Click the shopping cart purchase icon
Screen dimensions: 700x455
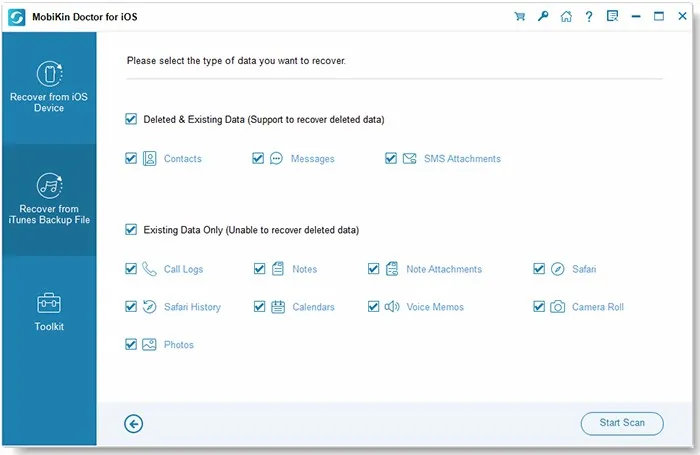[x=519, y=16]
